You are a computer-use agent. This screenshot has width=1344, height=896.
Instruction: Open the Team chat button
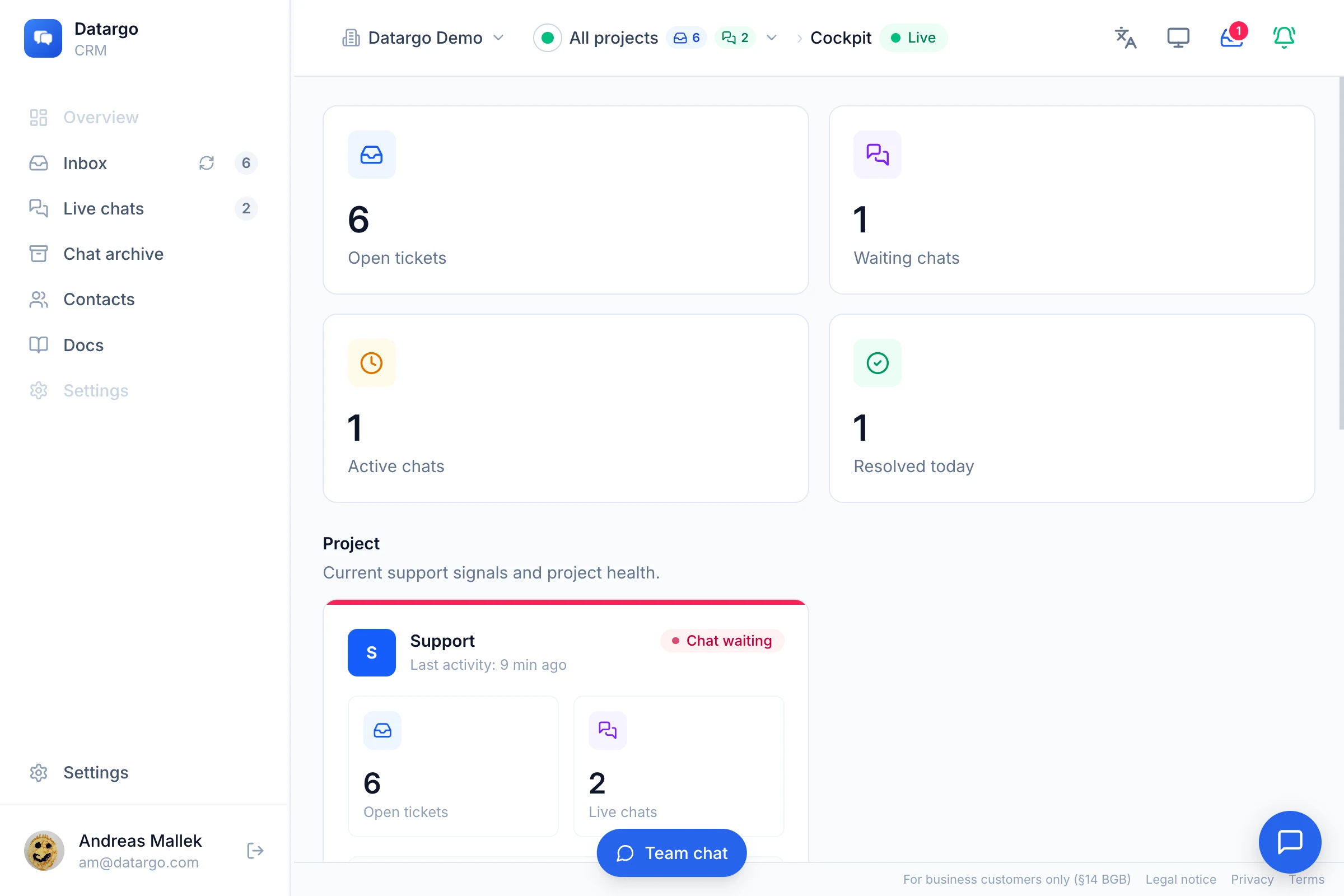point(671,852)
